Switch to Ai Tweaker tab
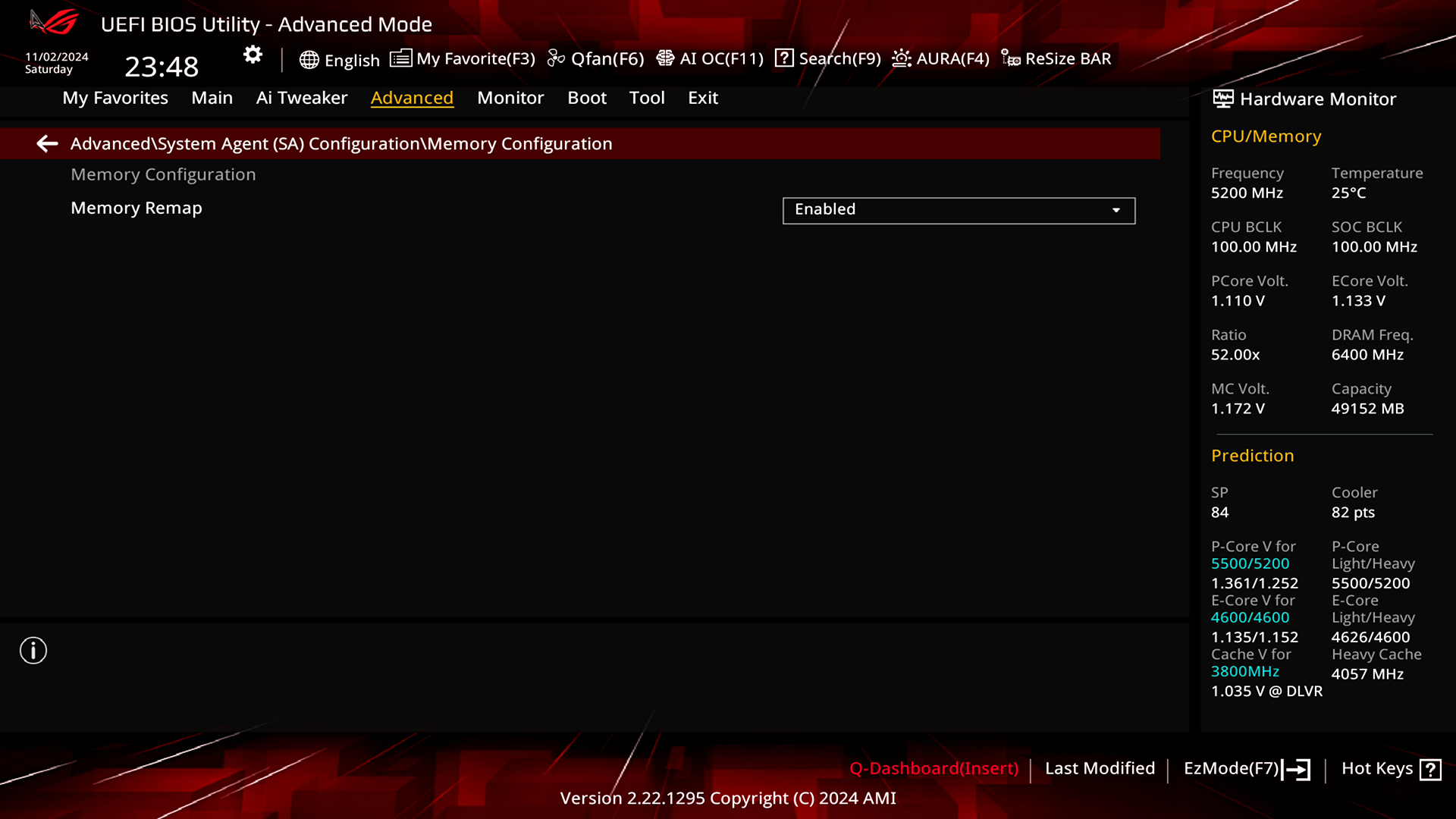The height and width of the screenshot is (819, 1456). coord(301,97)
